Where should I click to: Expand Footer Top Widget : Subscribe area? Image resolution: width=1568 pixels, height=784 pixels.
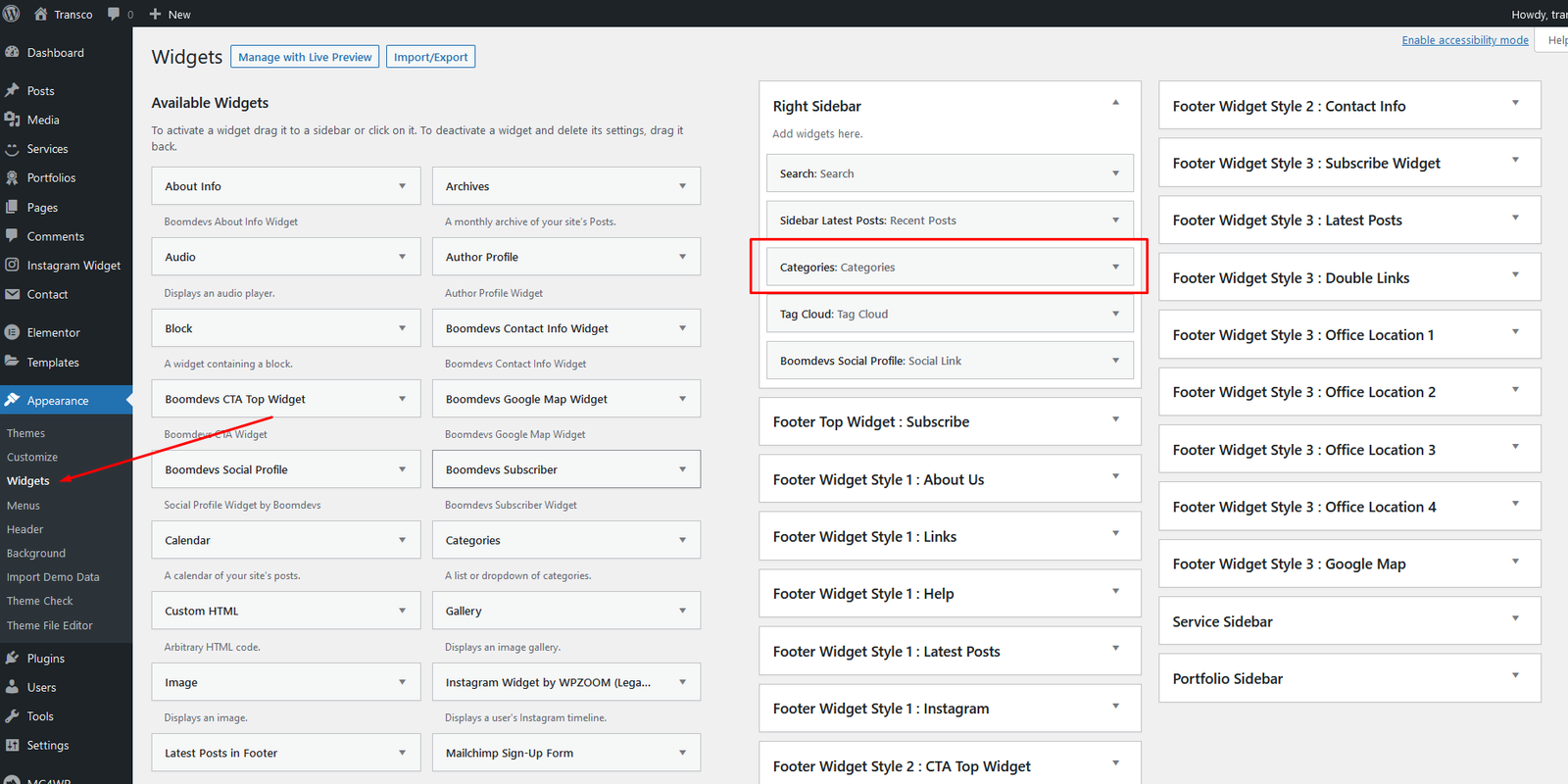click(x=1115, y=420)
